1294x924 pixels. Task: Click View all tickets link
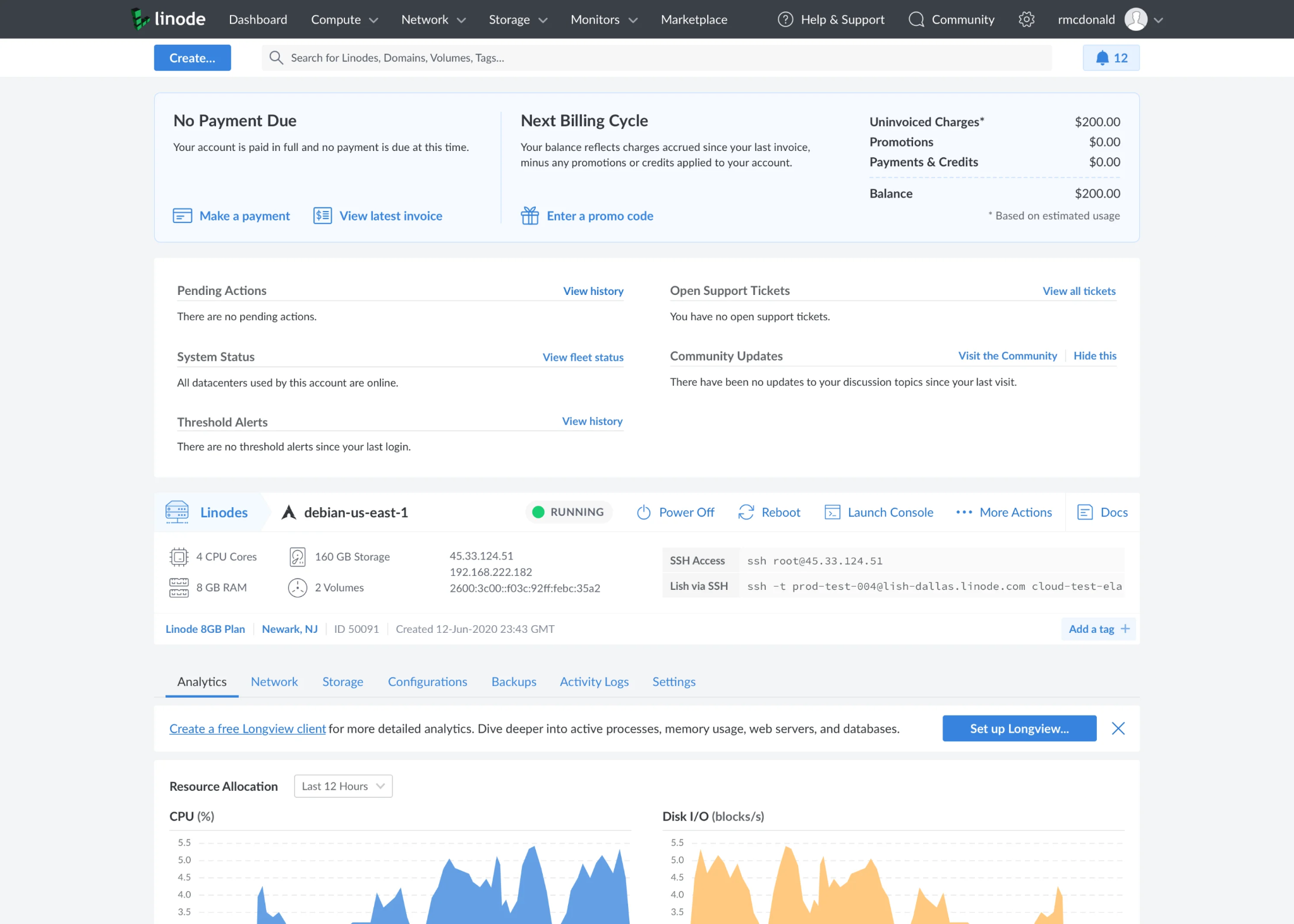point(1079,291)
